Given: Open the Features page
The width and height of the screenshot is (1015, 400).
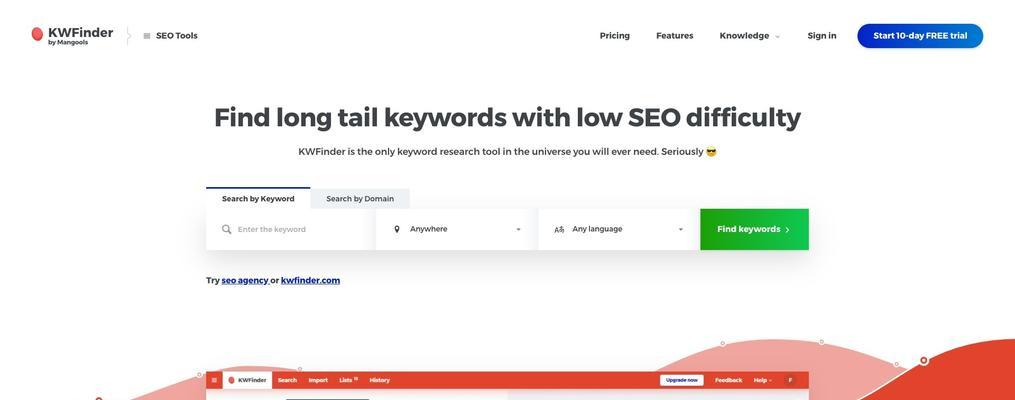Looking at the screenshot, I should tap(675, 36).
